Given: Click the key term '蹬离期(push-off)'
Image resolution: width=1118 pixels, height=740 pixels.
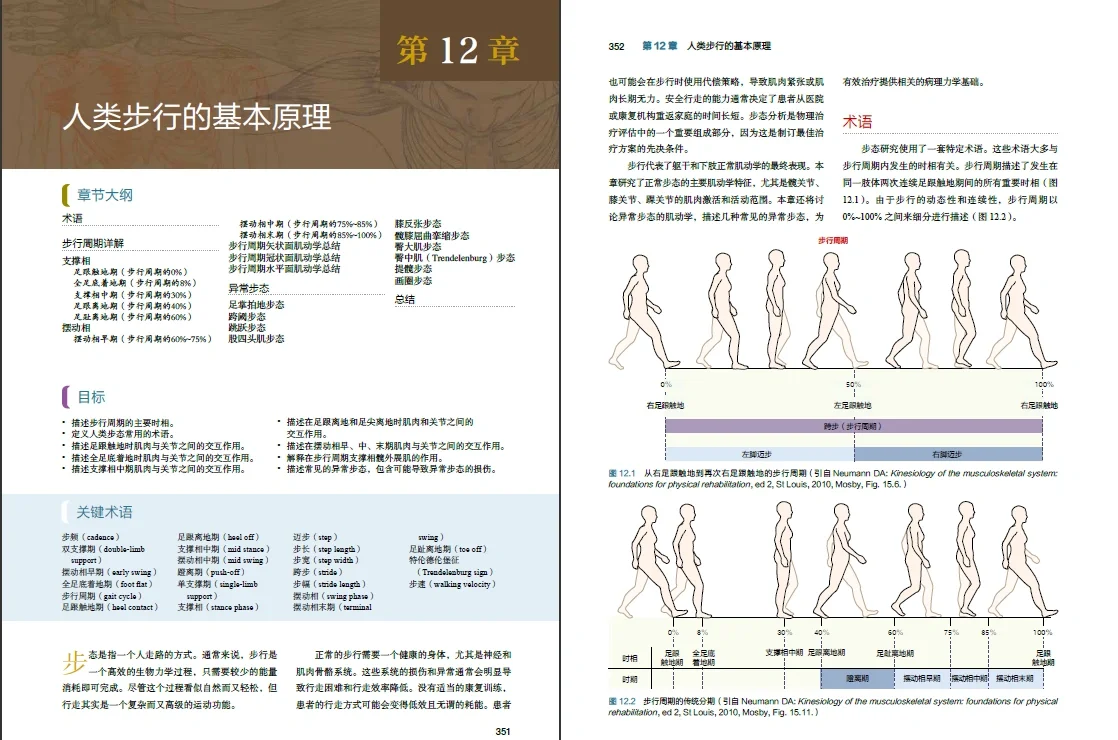Looking at the screenshot, I should pyautogui.click(x=212, y=572).
